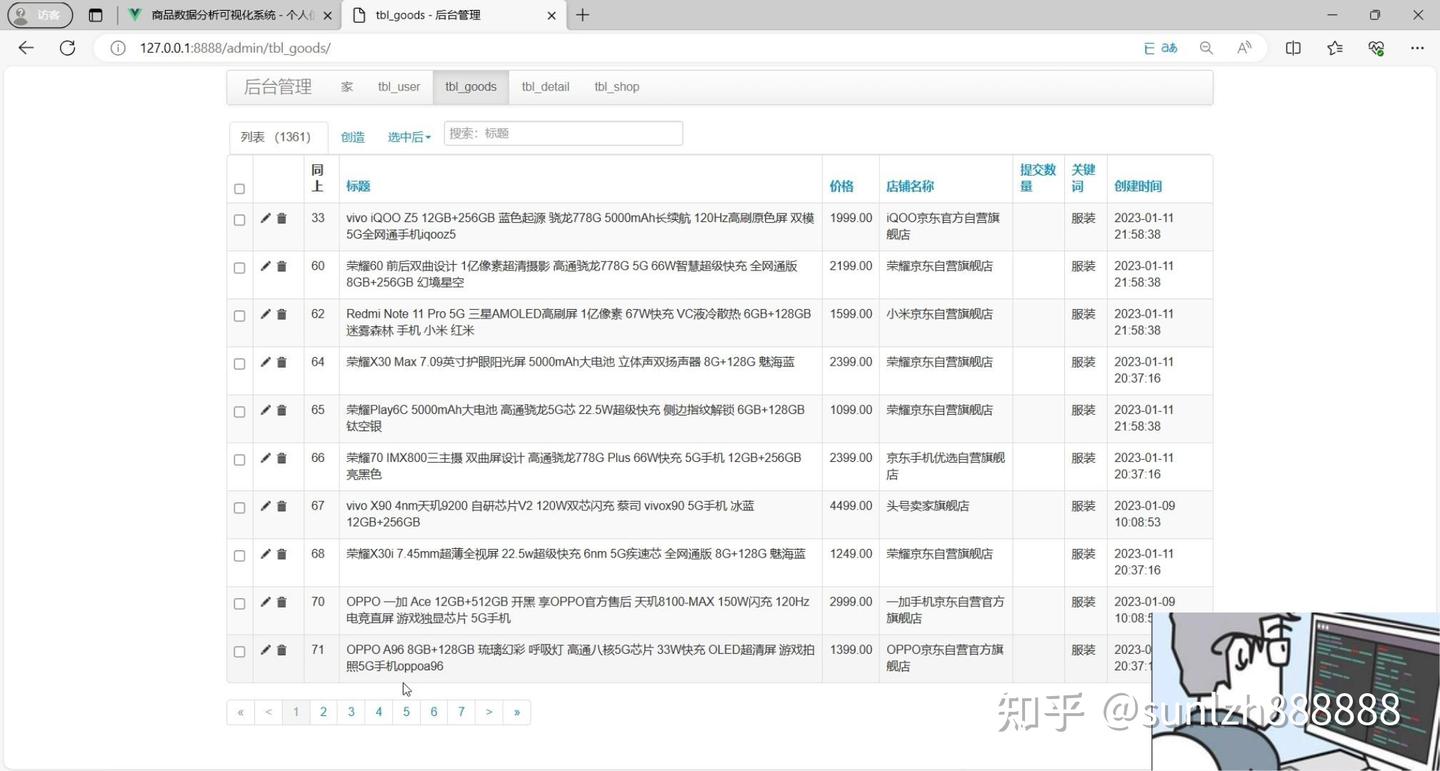Go to pagination page 7
Viewport: 1440px width, 771px height.
[461, 712]
